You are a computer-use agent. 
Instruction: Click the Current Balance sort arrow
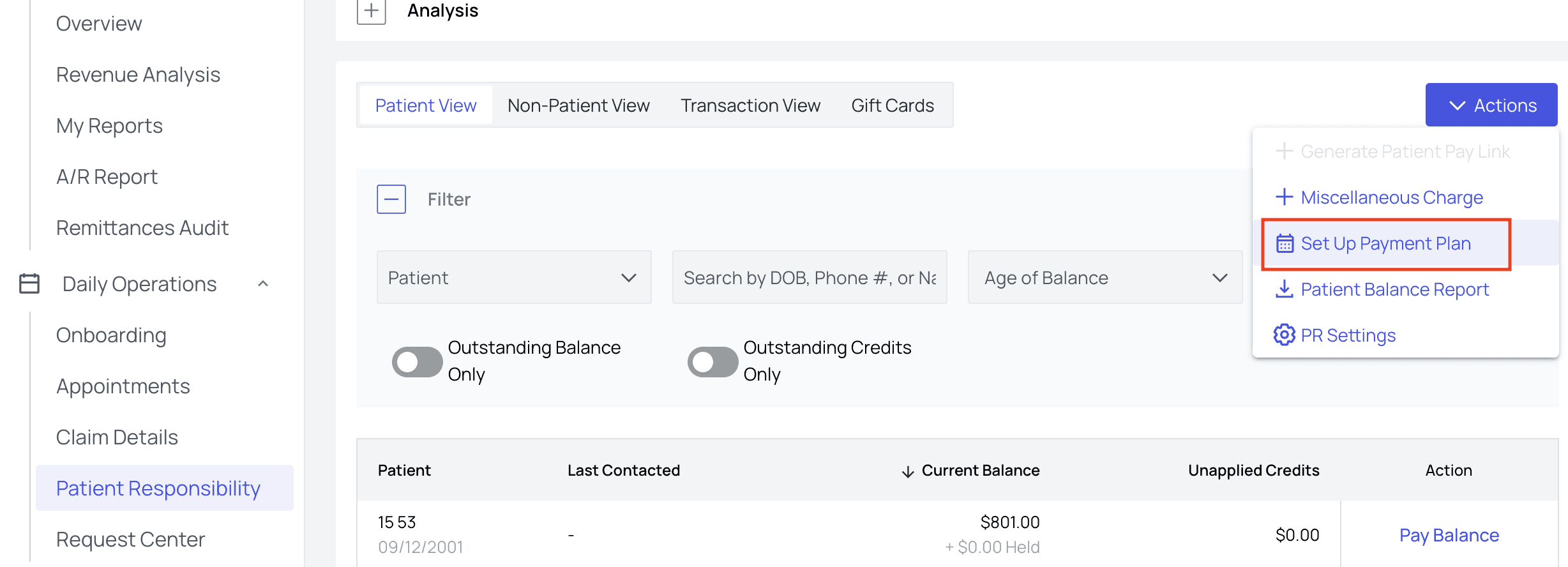pyautogui.click(x=907, y=471)
